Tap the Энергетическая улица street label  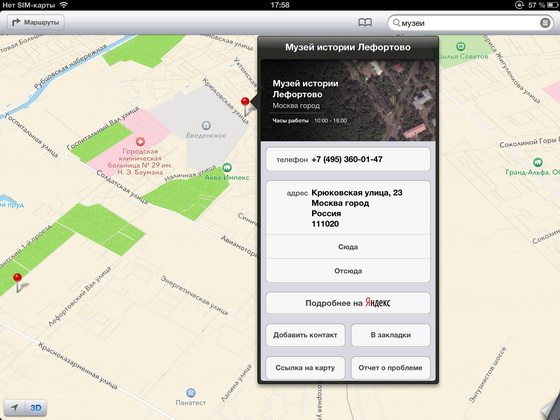pyautogui.click(x=195, y=295)
